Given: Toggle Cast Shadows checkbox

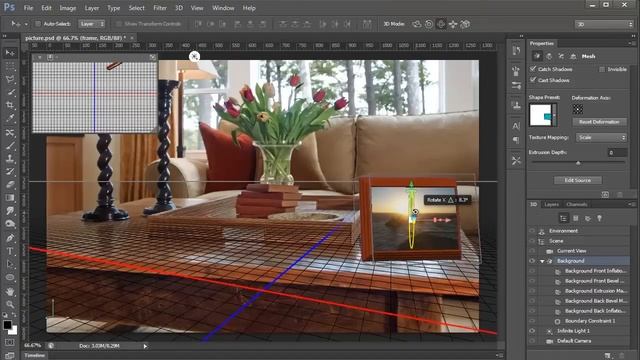Looking at the screenshot, I should [x=533, y=80].
